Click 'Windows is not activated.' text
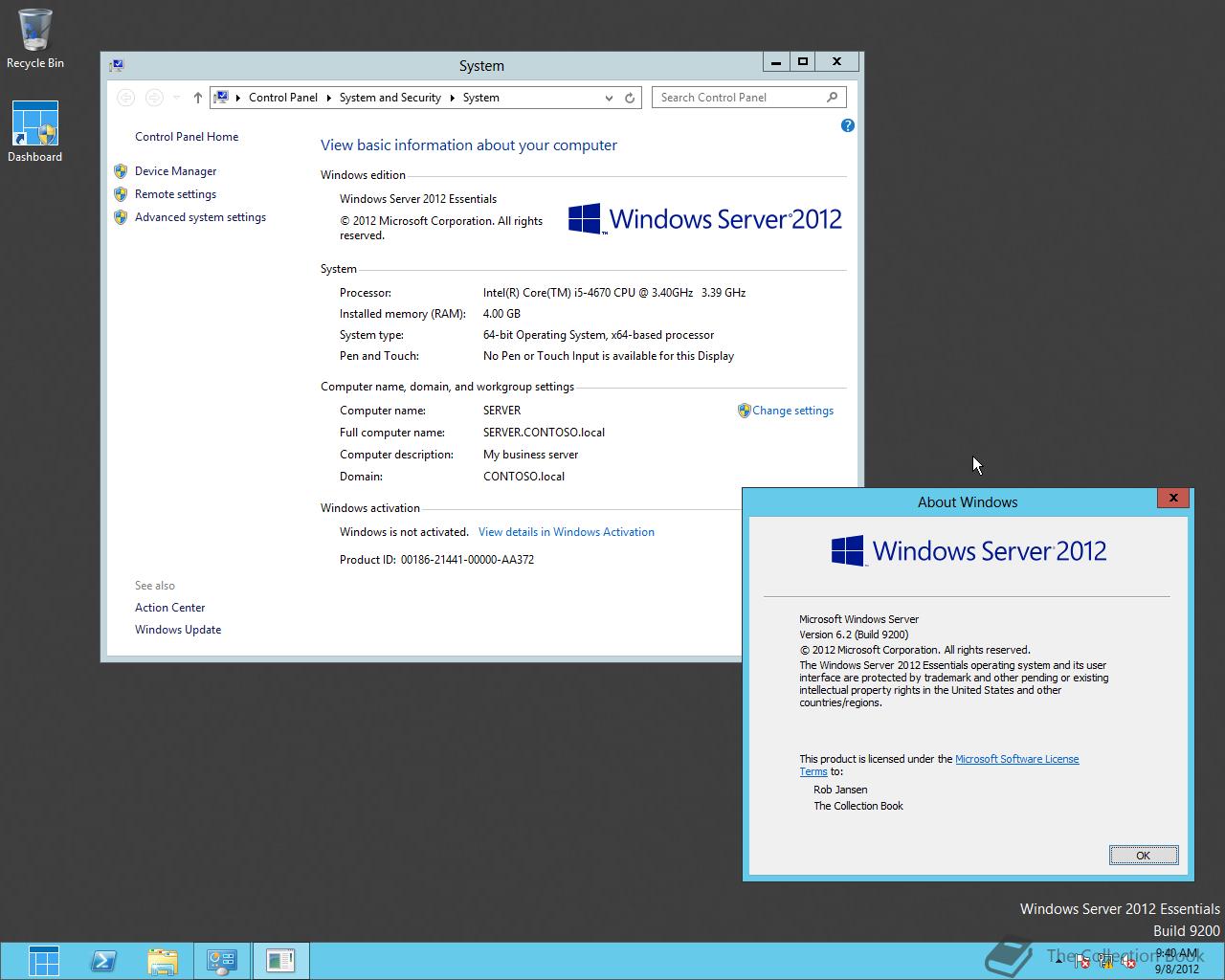This screenshot has width=1225, height=980. (404, 532)
